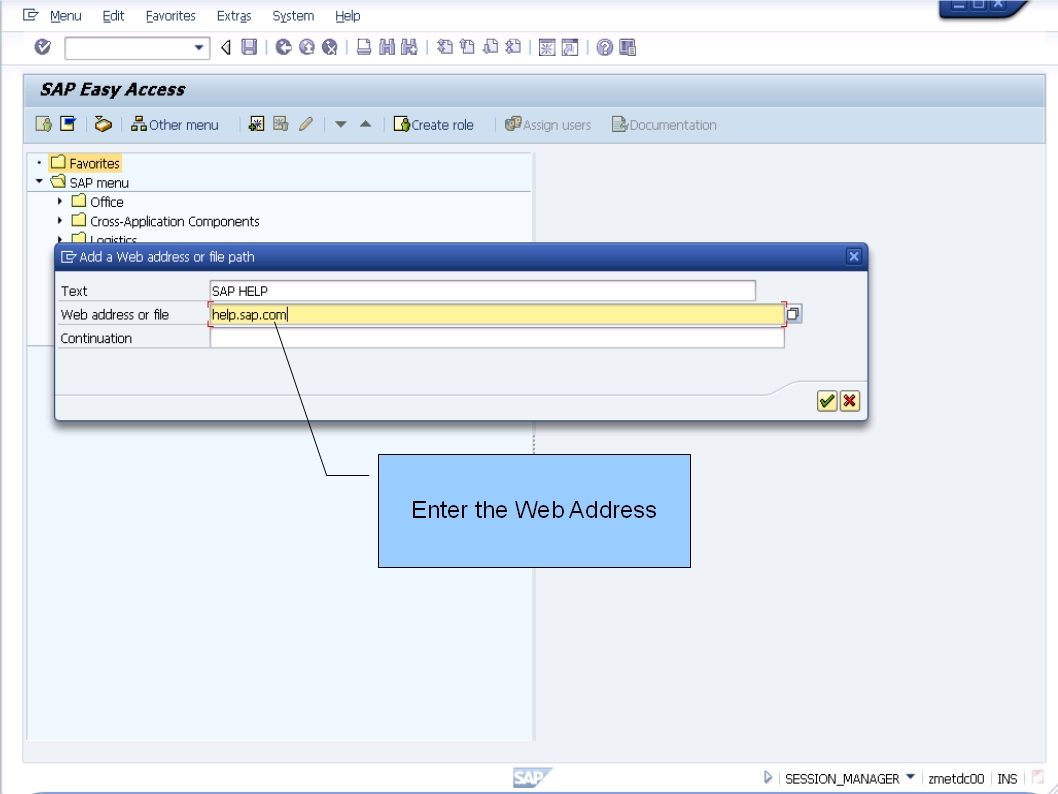Click the Print icon
The image size is (1058, 794).
point(364,47)
